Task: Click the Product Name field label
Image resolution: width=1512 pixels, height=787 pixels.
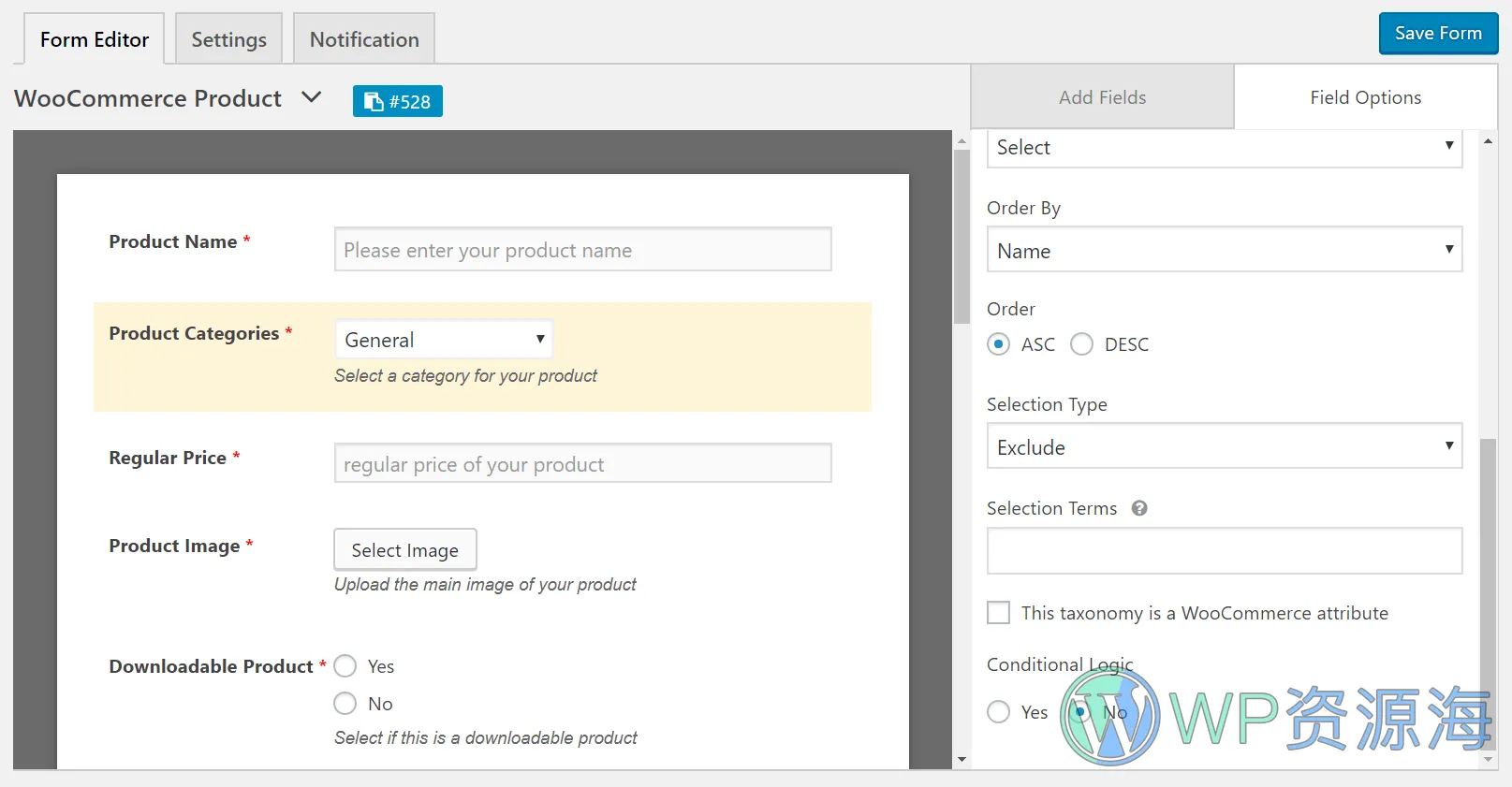Action: 173,241
